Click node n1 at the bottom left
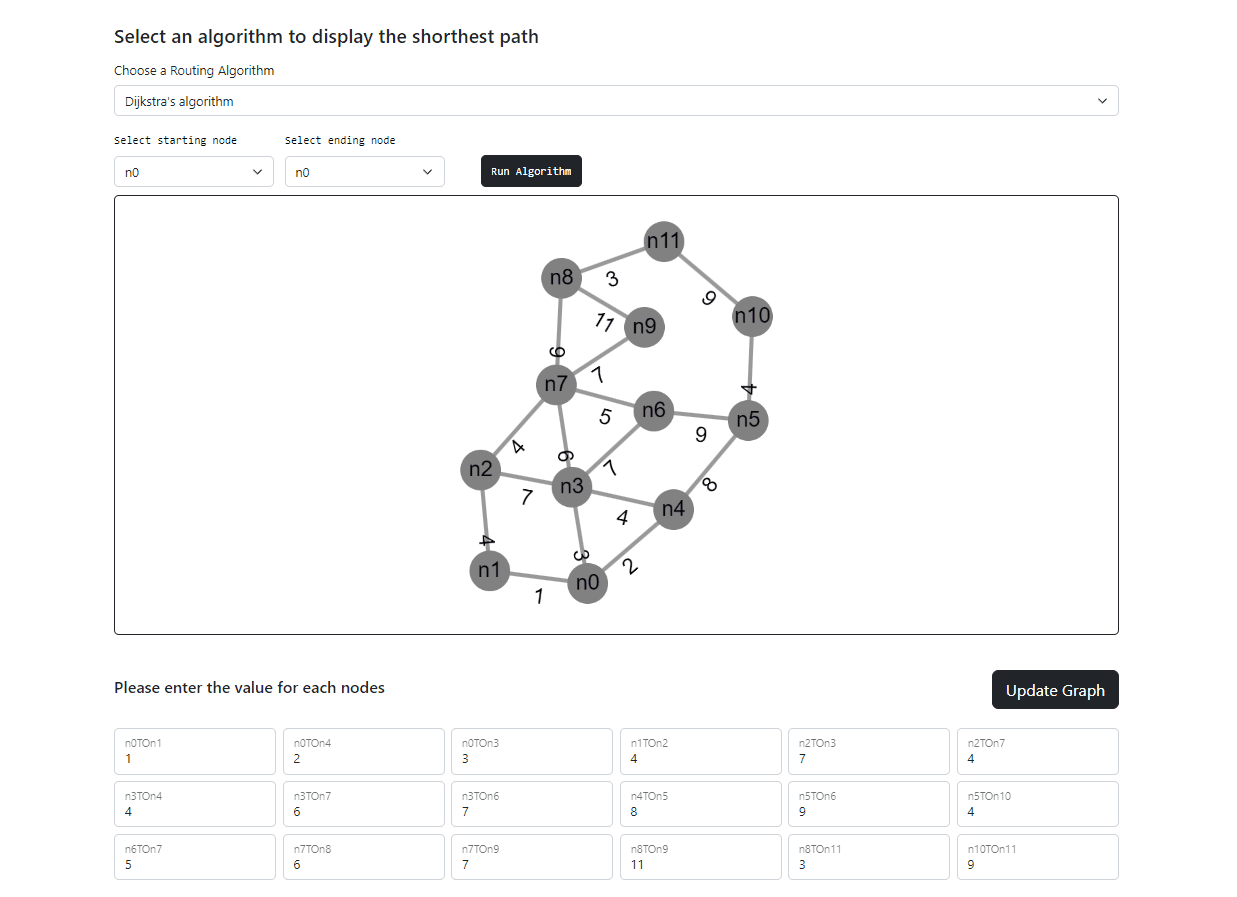1237x897 pixels. (489, 570)
